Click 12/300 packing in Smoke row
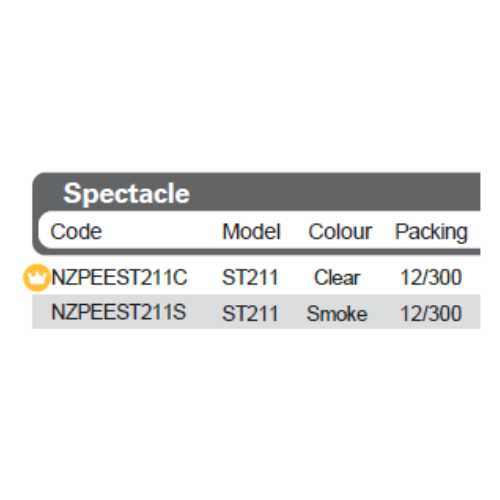 coord(431,313)
